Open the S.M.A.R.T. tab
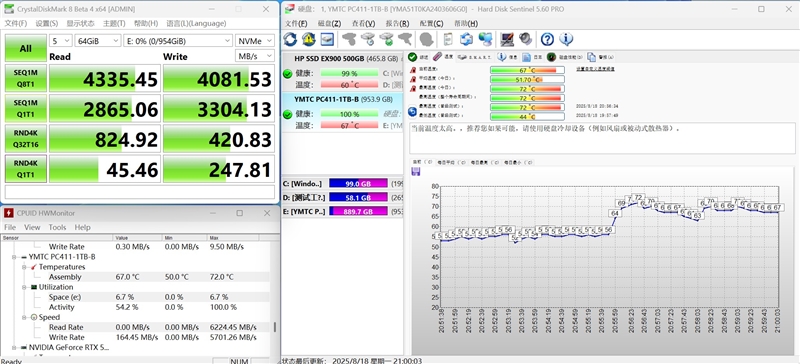This screenshot has height=364, width=800. (475, 57)
